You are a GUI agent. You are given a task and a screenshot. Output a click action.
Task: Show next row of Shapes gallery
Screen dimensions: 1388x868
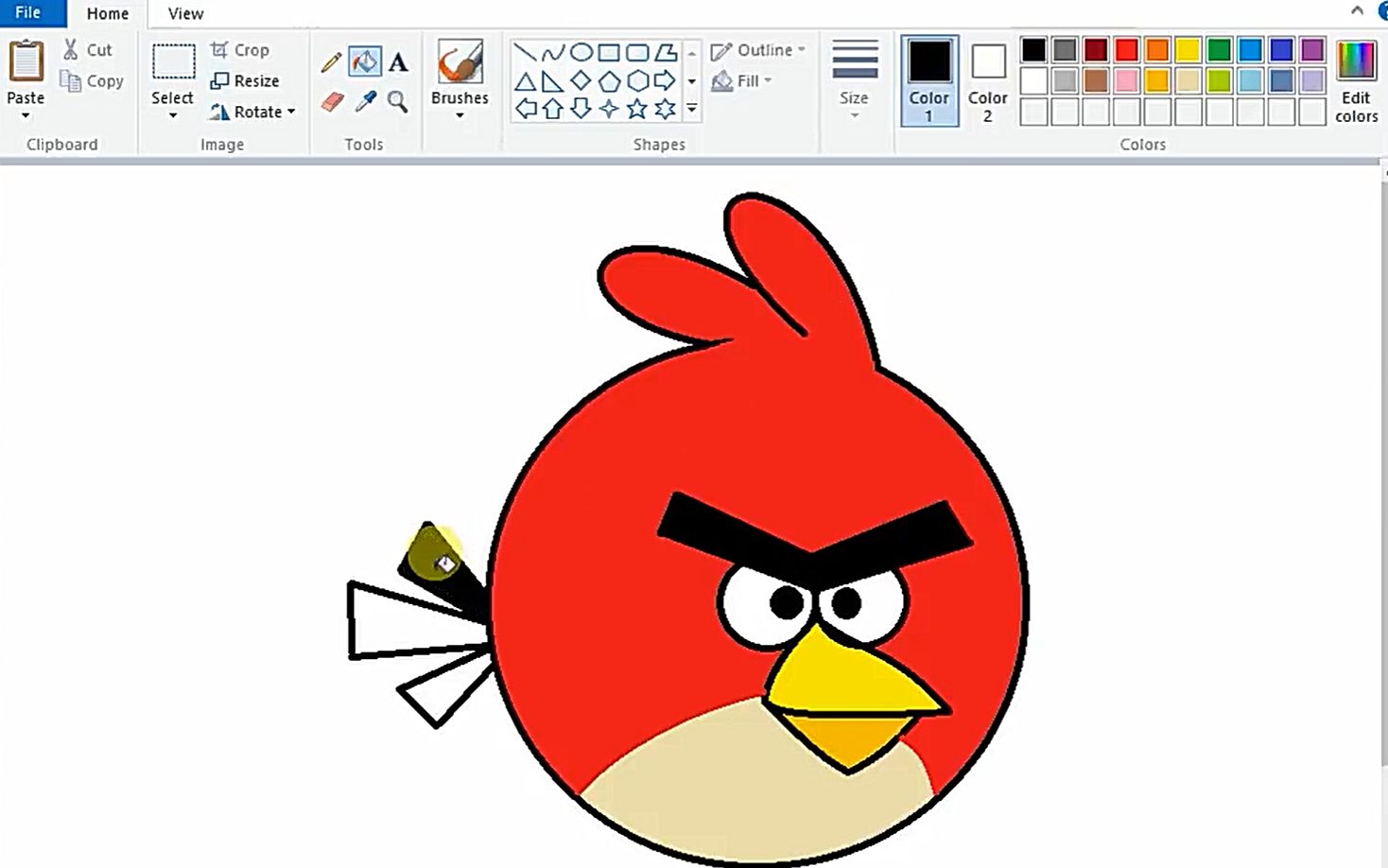click(x=692, y=81)
